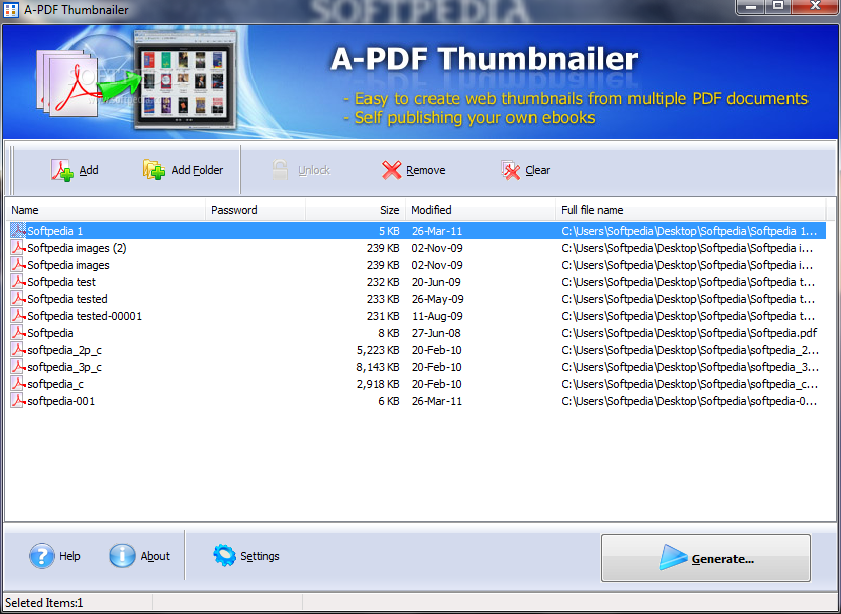841x614 pixels.
Task: Select the Softpedia tested-00001 file
Action: click(84, 316)
